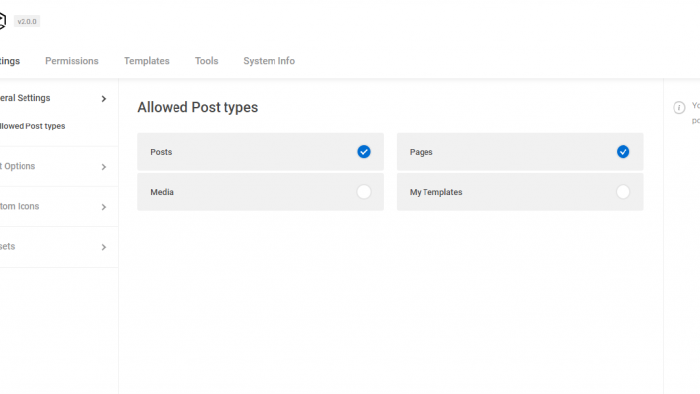Screen dimensions: 700x394
Task: Select the Options sidebar label
Action: pos(17,166)
